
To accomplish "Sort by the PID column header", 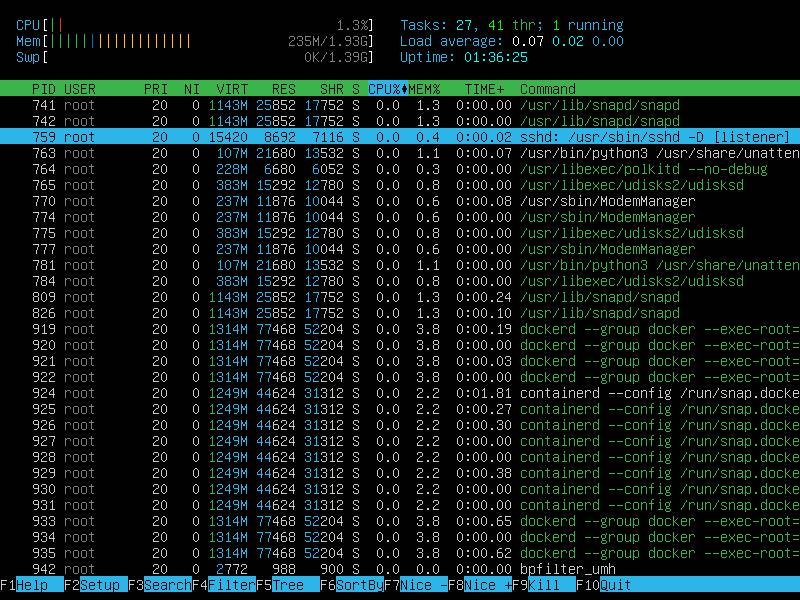I will (x=43, y=89).
